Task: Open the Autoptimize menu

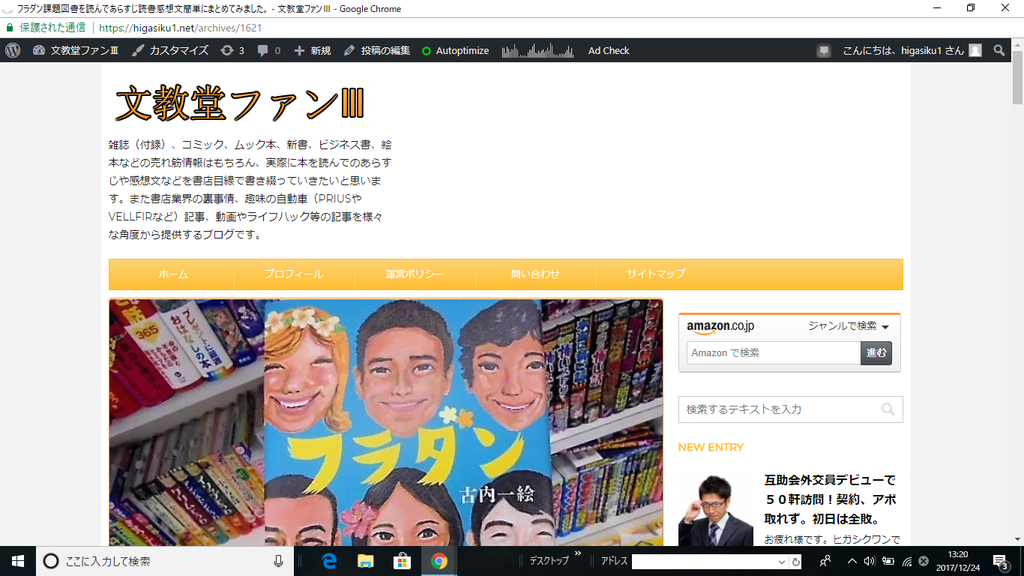Action: pos(455,50)
